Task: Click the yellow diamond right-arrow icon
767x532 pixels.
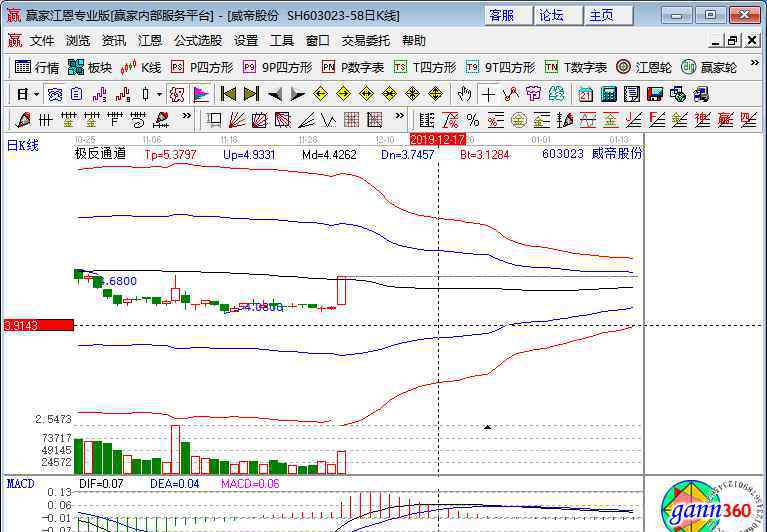Action: click(343, 94)
